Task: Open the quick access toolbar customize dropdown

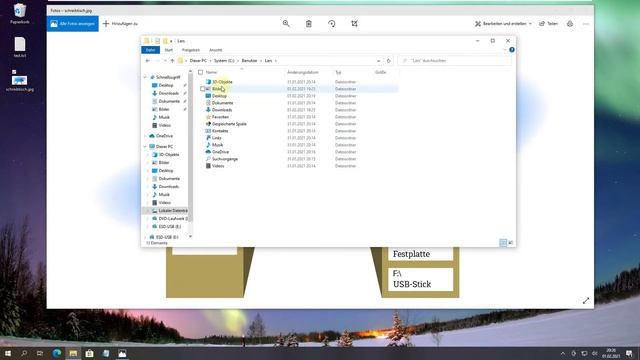Action: [171, 41]
